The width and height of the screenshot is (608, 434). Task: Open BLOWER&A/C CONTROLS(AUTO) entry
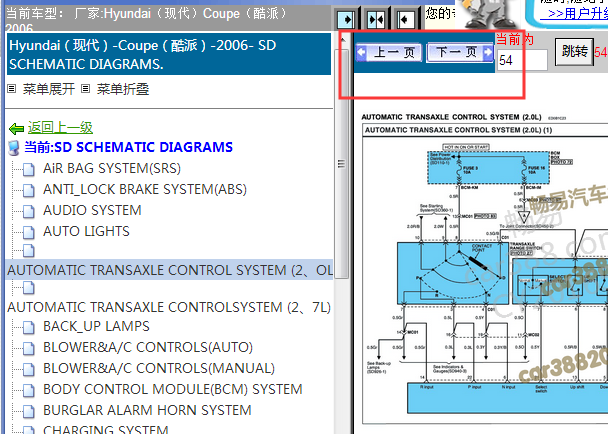point(148,347)
